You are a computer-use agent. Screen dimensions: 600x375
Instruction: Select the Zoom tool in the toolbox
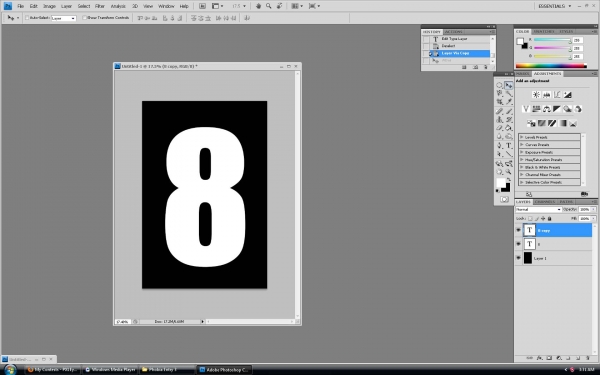tap(509, 172)
